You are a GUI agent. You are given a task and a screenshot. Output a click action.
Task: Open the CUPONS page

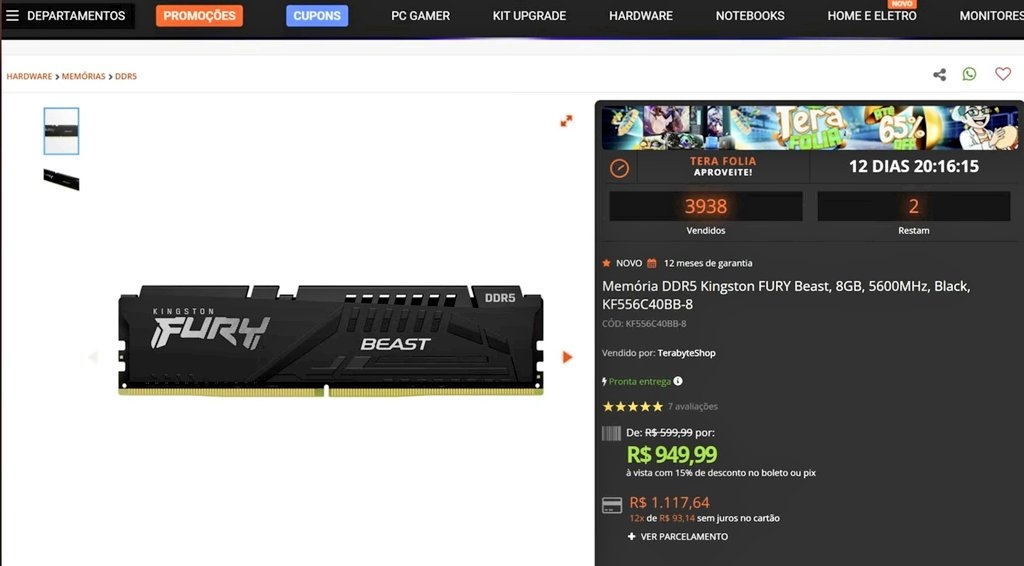pyautogui.click(x=317, y=16)
